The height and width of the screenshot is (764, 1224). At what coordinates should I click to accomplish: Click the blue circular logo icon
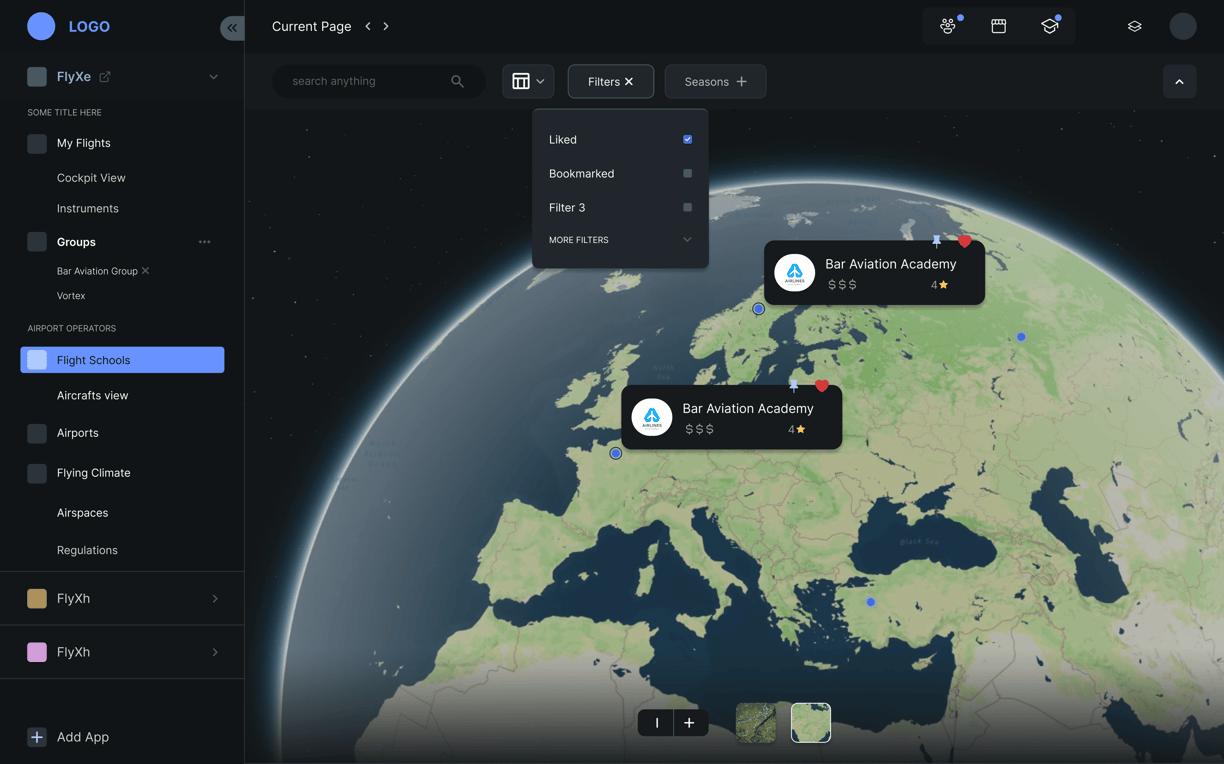[x=41, y=26]
